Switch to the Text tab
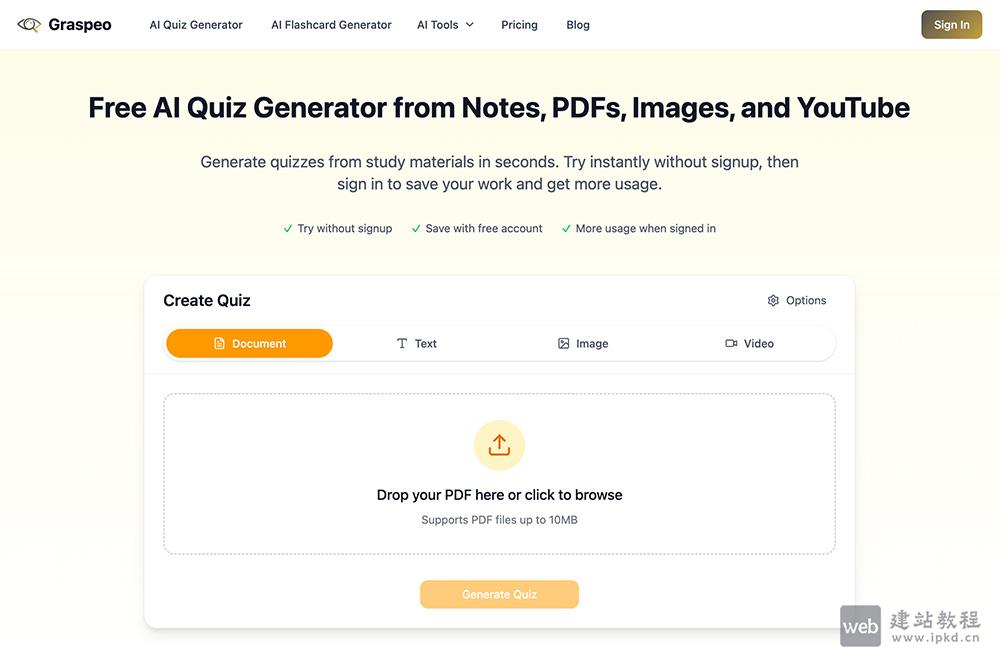This screenshot has height=665, width=1000. (x=417, y=344)
